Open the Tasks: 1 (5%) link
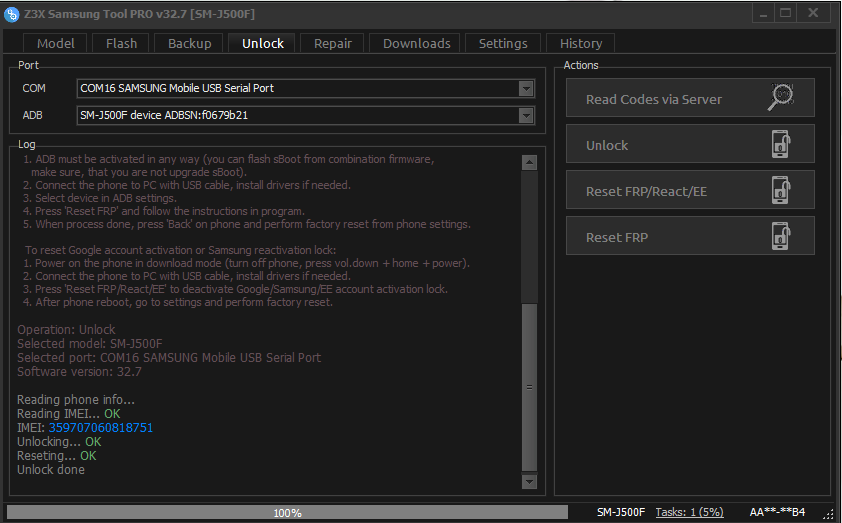The width and height of the screenshot is (842, 523). pos(689,512)
